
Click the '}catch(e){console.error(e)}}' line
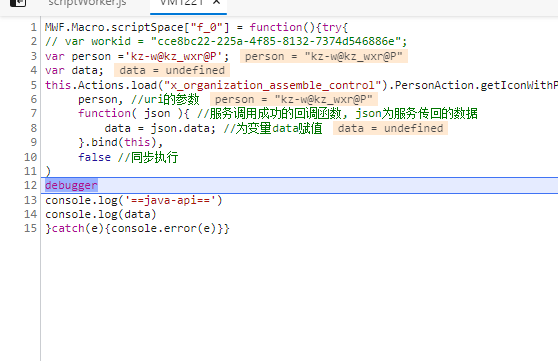click(137, 228)
